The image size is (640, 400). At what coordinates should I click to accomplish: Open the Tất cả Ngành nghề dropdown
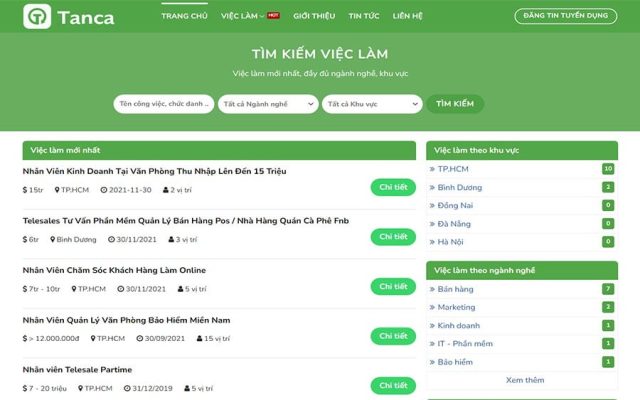[x=268, y=104]
